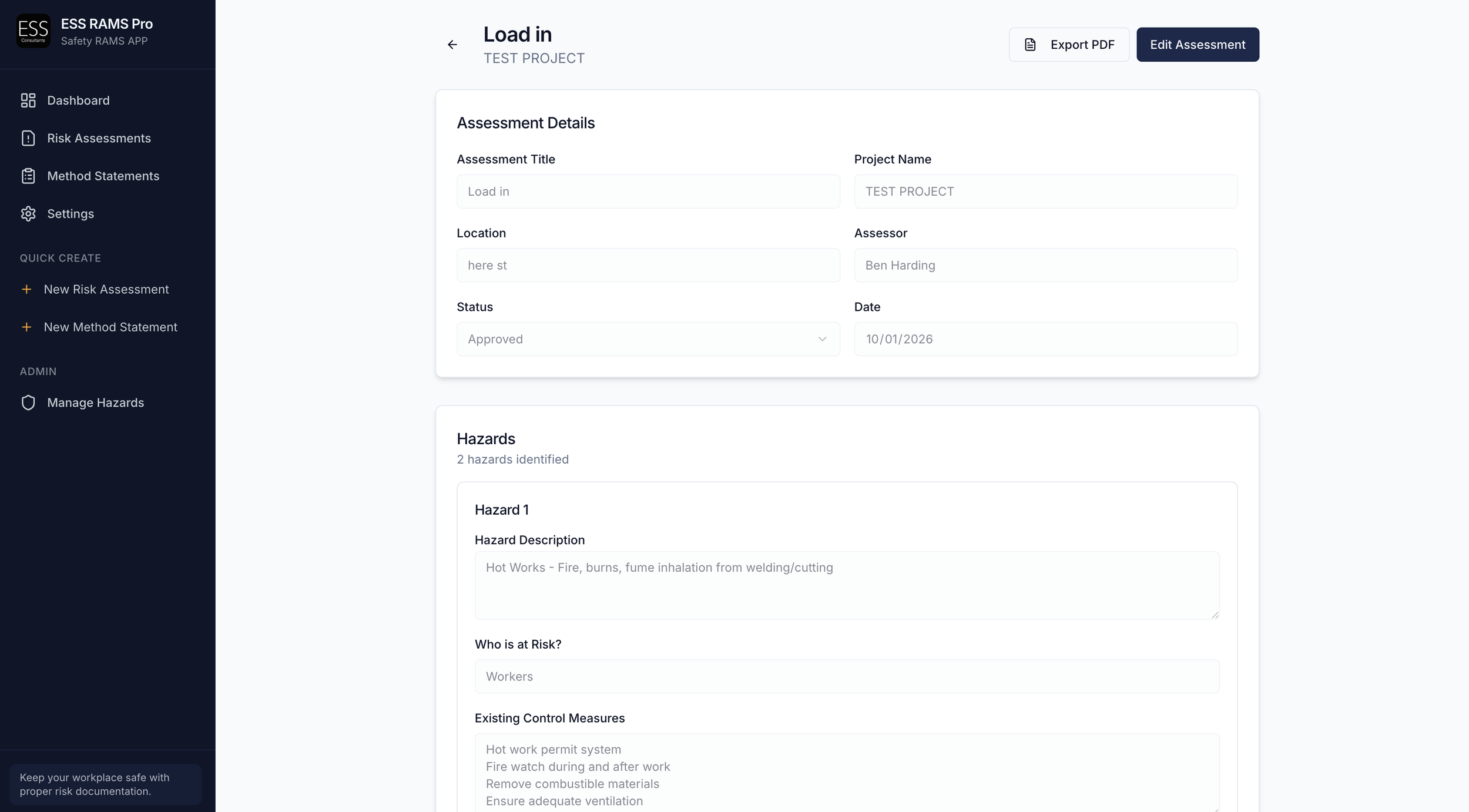The image size is (1469, 812).
Task: Click the plus icon for New Method Statement
Action: pyautogui.click(x=26, y=327)
